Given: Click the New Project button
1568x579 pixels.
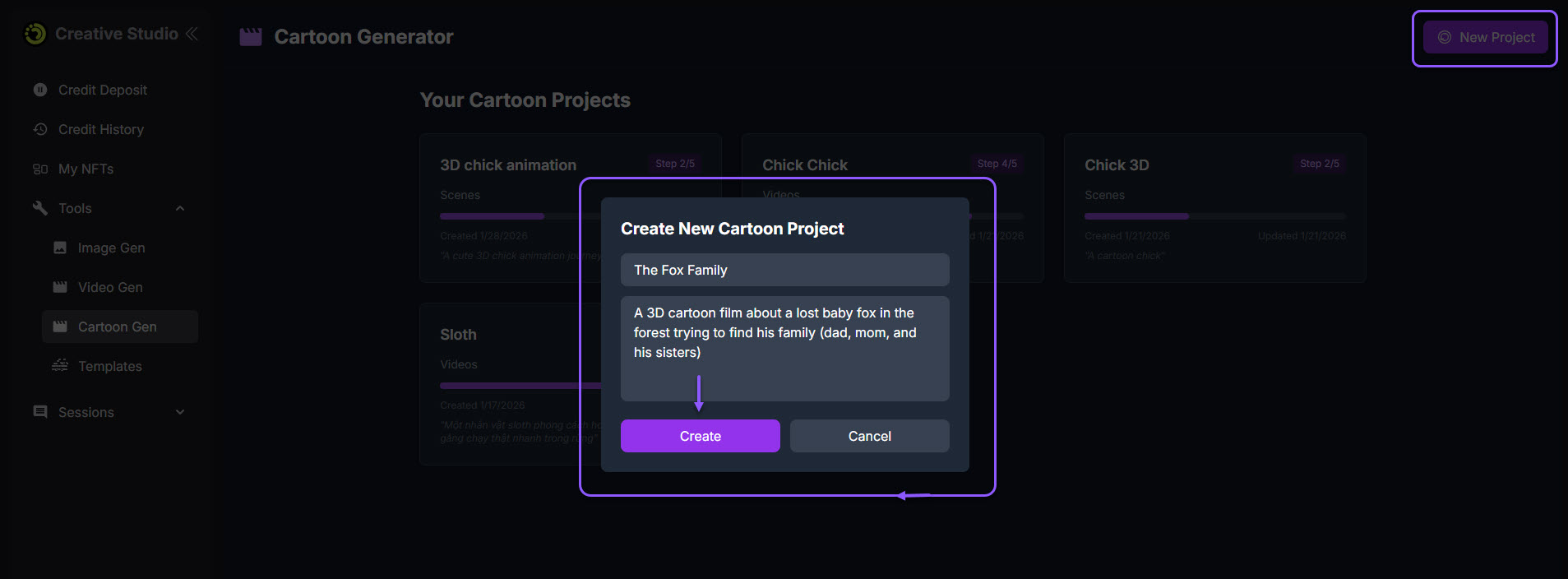Looking at the screenshot, I should (1485, 38).
